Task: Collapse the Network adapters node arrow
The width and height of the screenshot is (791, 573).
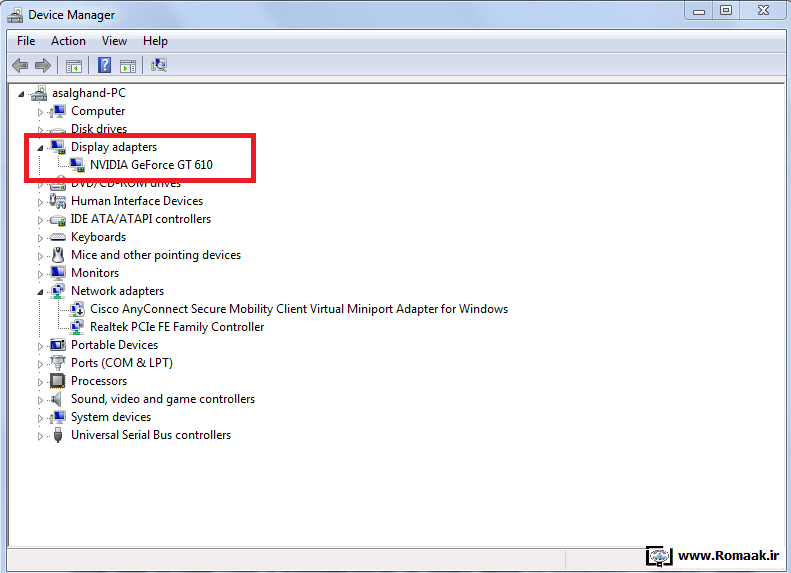Action: [x=40, y=292]
